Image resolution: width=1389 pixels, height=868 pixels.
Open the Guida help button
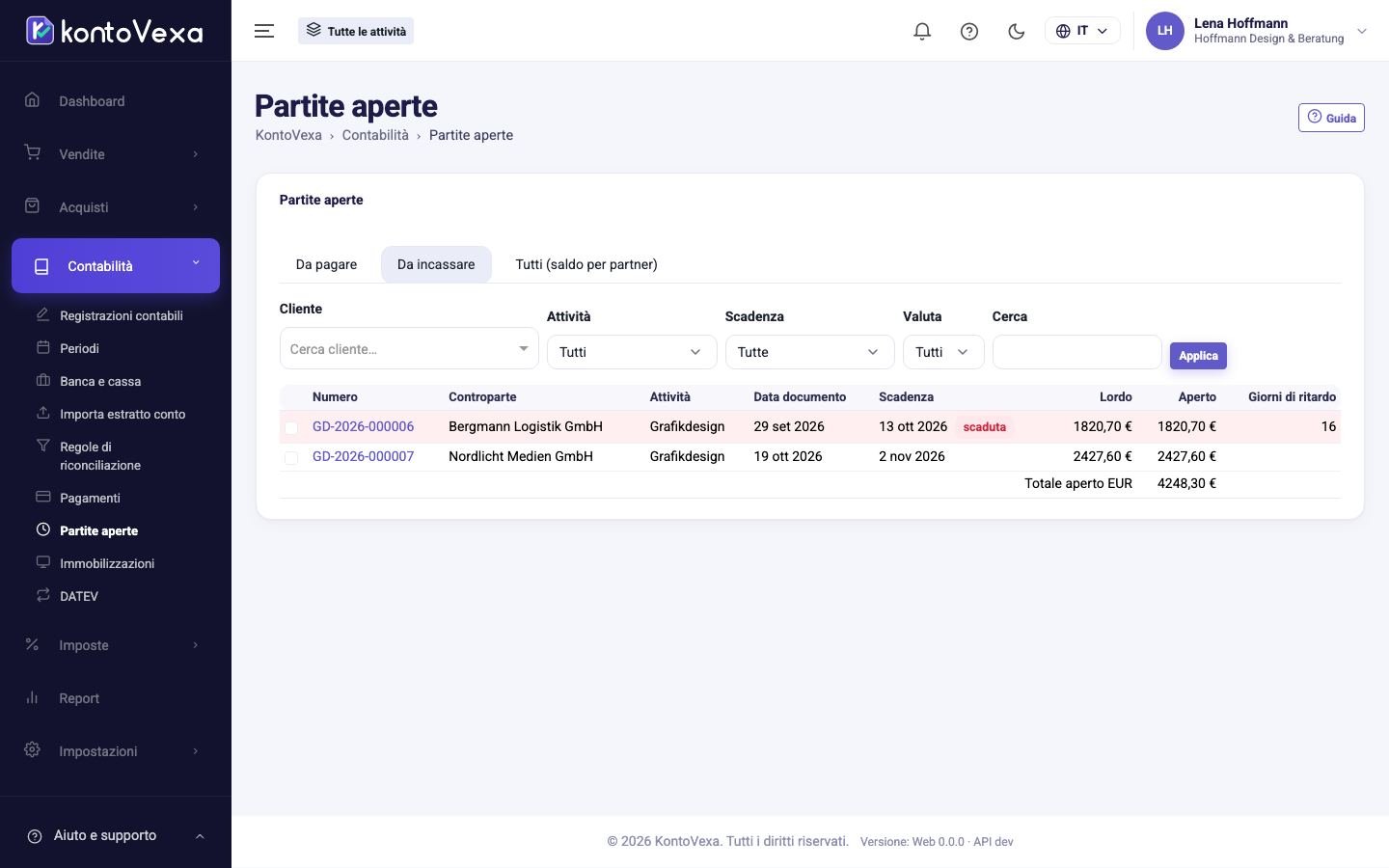(1331, 118)
